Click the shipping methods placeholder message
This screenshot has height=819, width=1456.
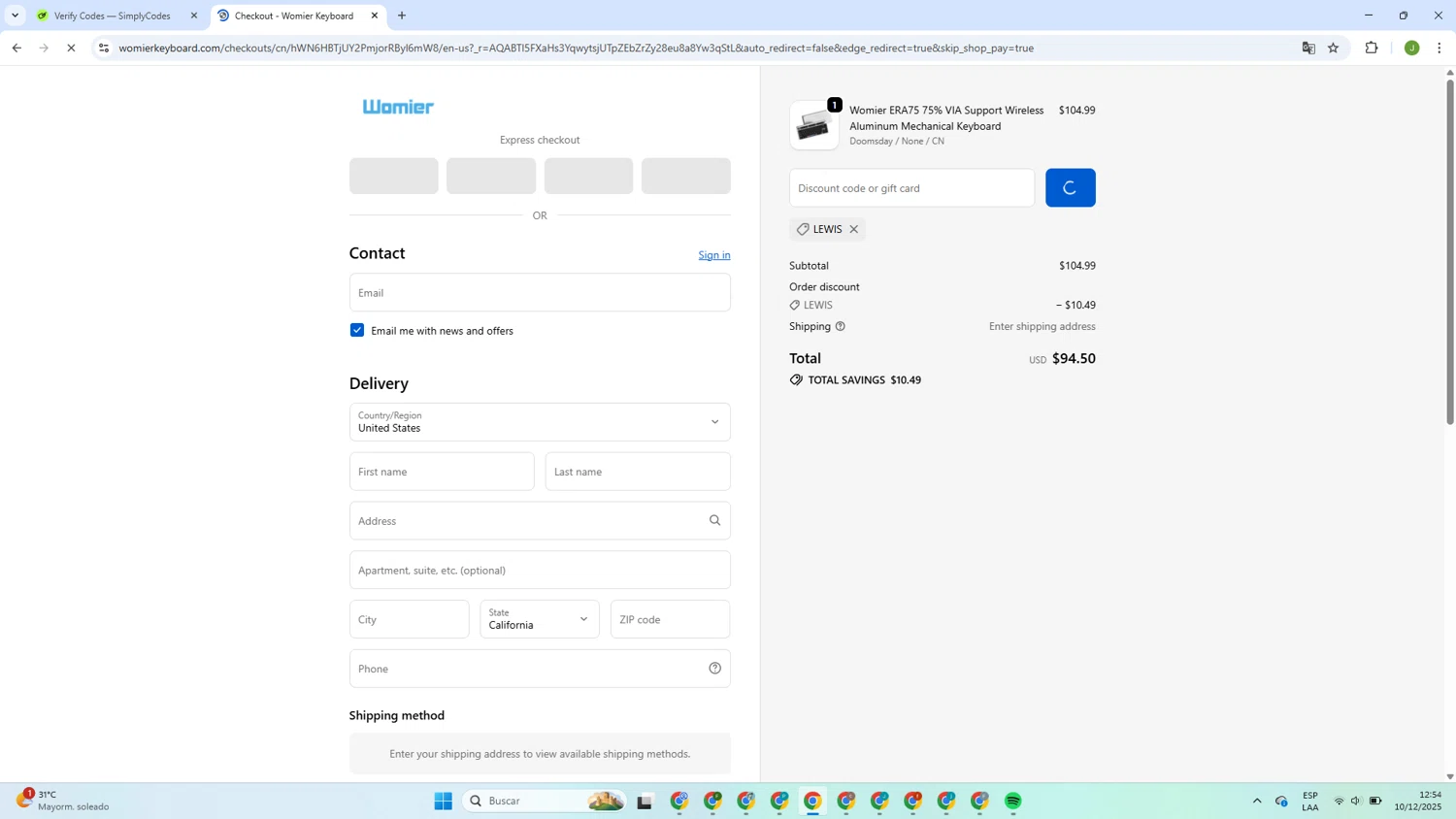coord(540,754)
